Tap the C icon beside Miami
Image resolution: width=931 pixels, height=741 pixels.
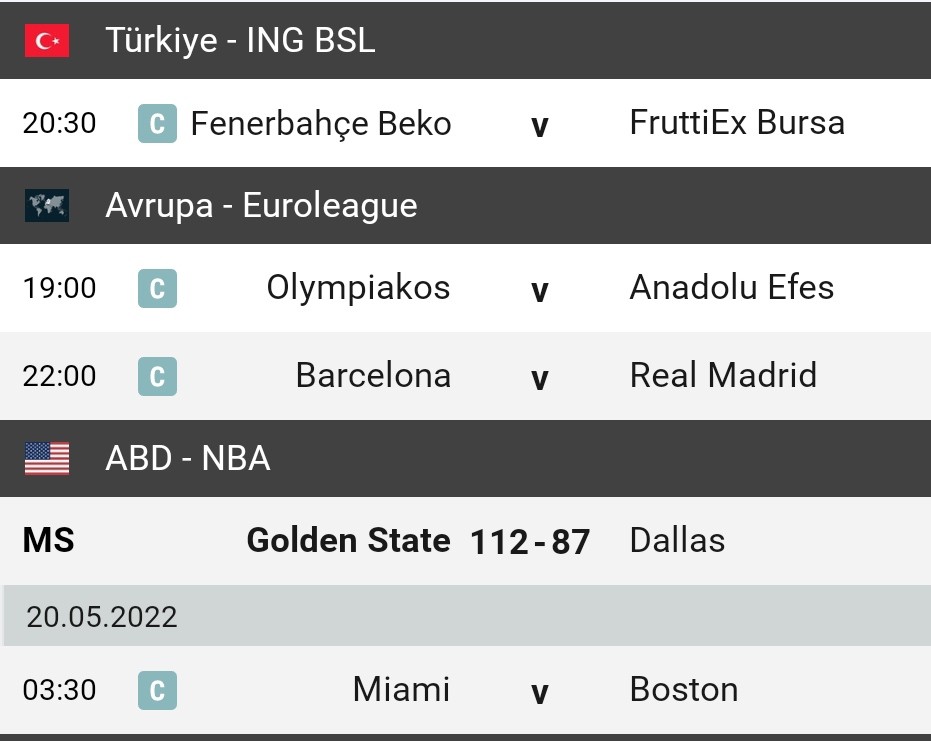click(x=157, y=691)
